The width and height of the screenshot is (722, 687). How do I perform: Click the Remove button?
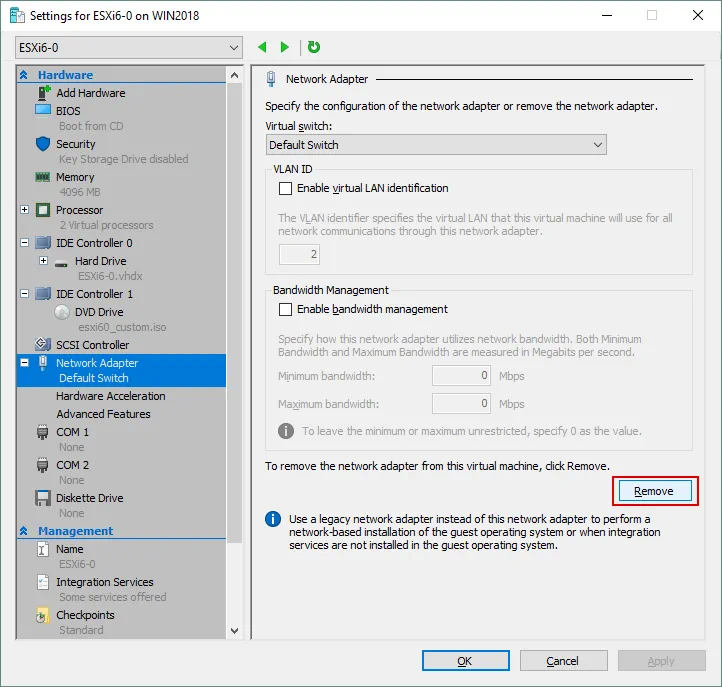(x=653, y=491)
